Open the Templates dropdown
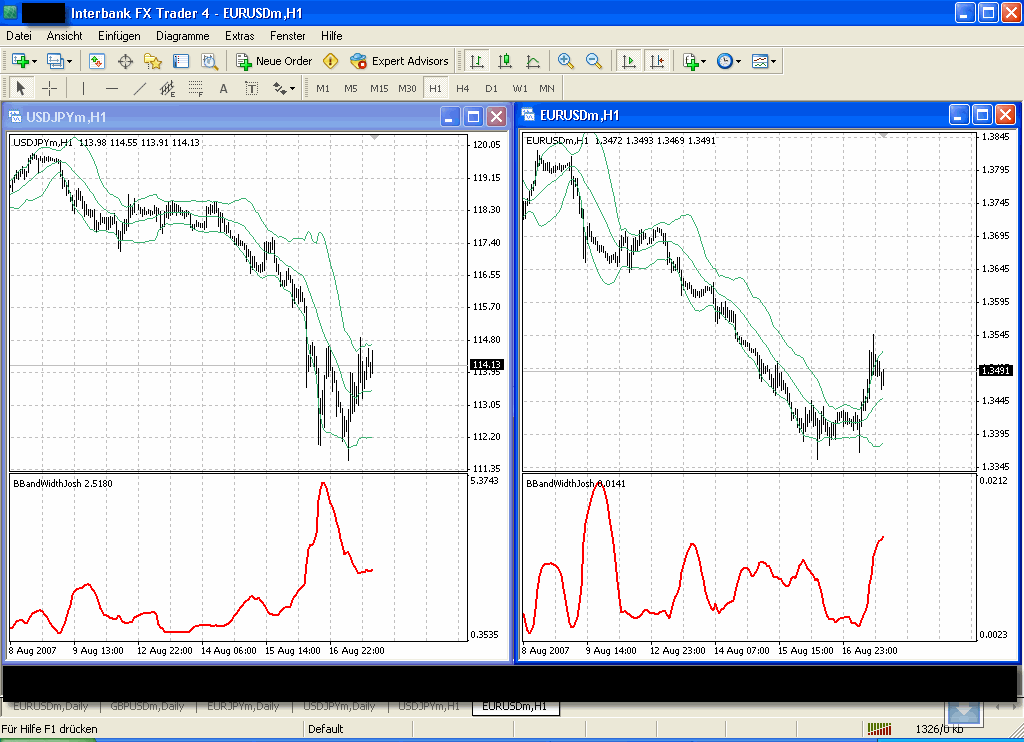The width and height of the screenshot is (1024, 742). (x=773, y=61)
